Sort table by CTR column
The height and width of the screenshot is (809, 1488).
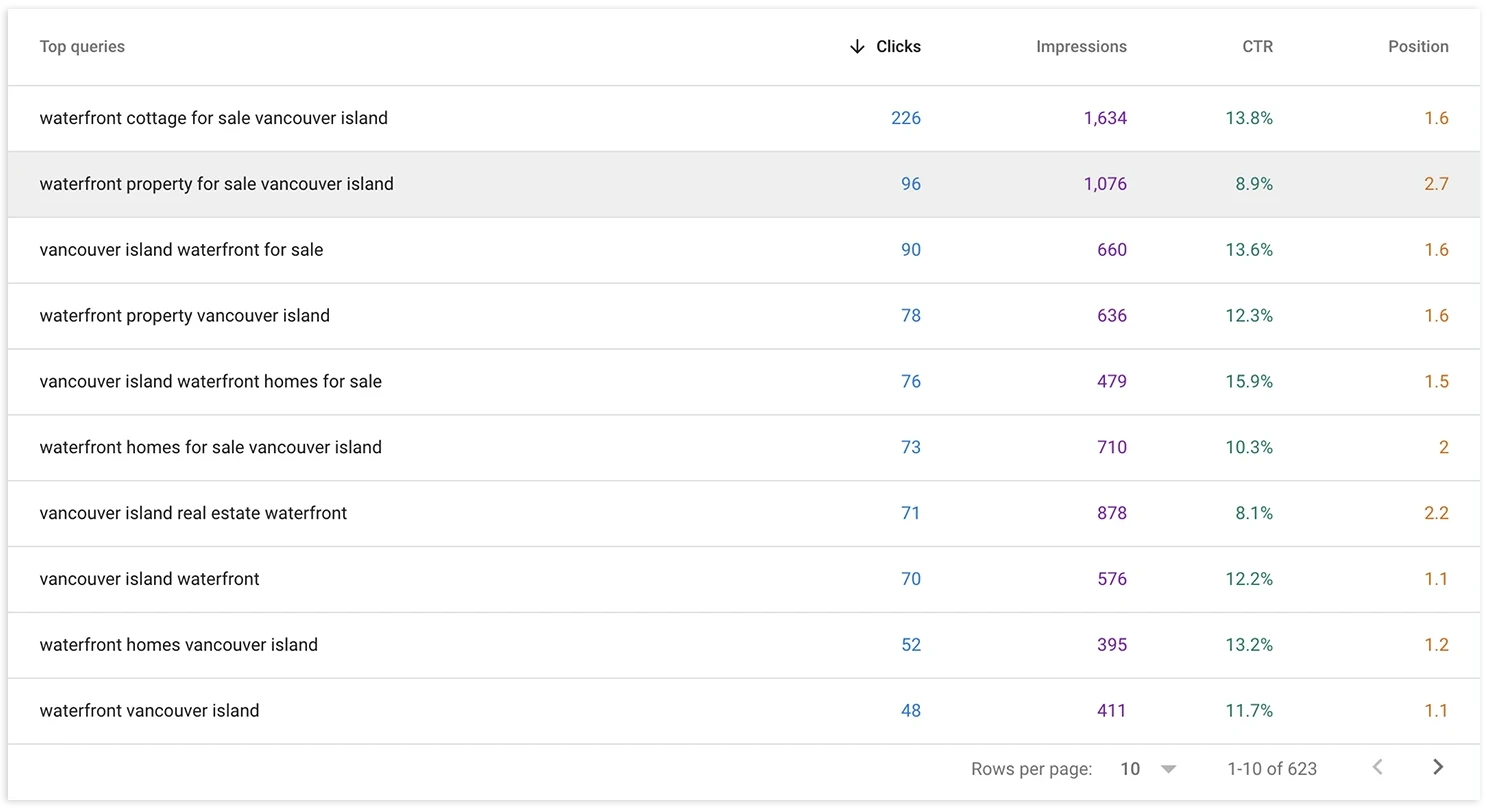(1257, 47)
